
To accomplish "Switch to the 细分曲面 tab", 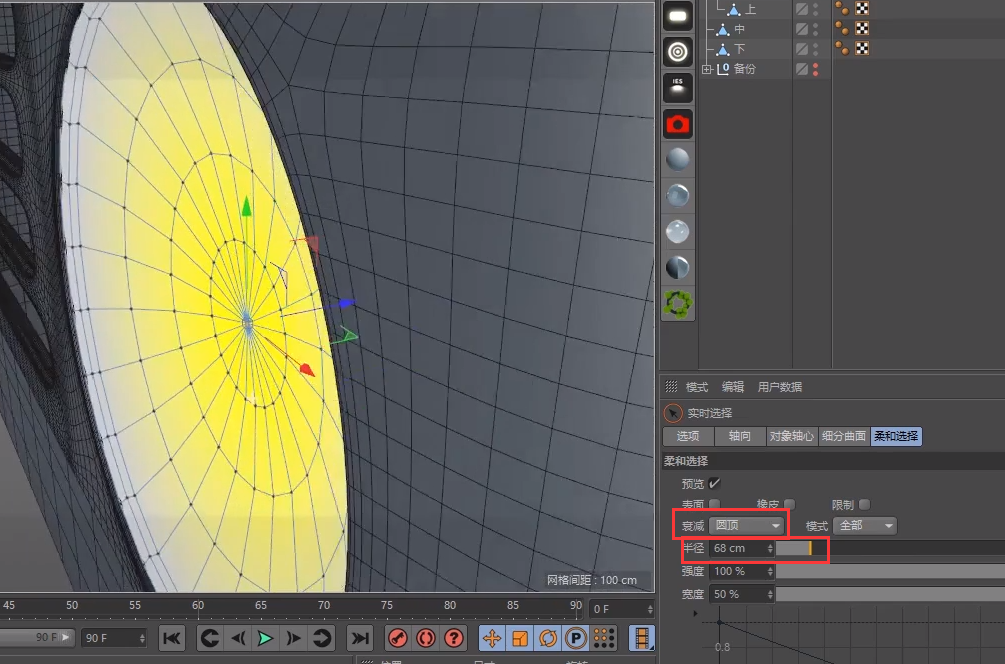I will [844, 436].
